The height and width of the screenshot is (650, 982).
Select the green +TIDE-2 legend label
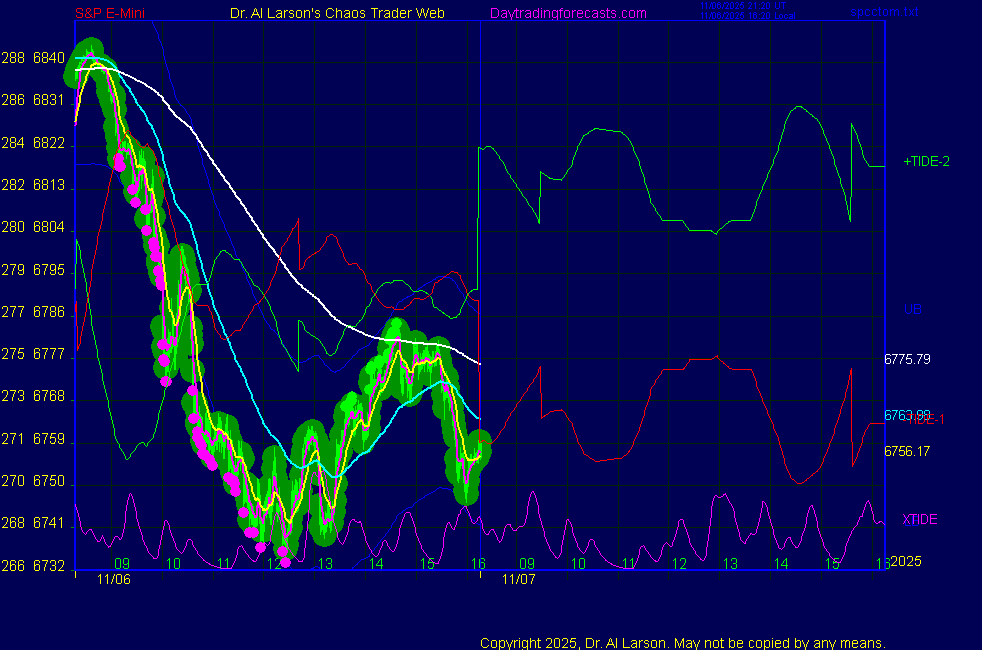926,161
